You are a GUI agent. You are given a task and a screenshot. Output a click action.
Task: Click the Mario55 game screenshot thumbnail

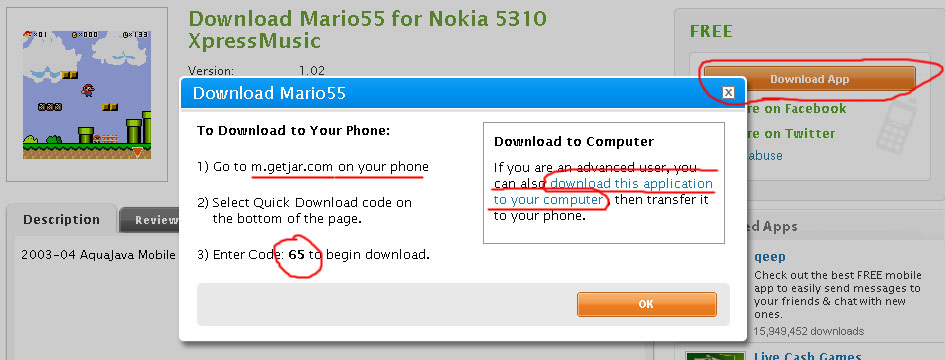point(87,95)
